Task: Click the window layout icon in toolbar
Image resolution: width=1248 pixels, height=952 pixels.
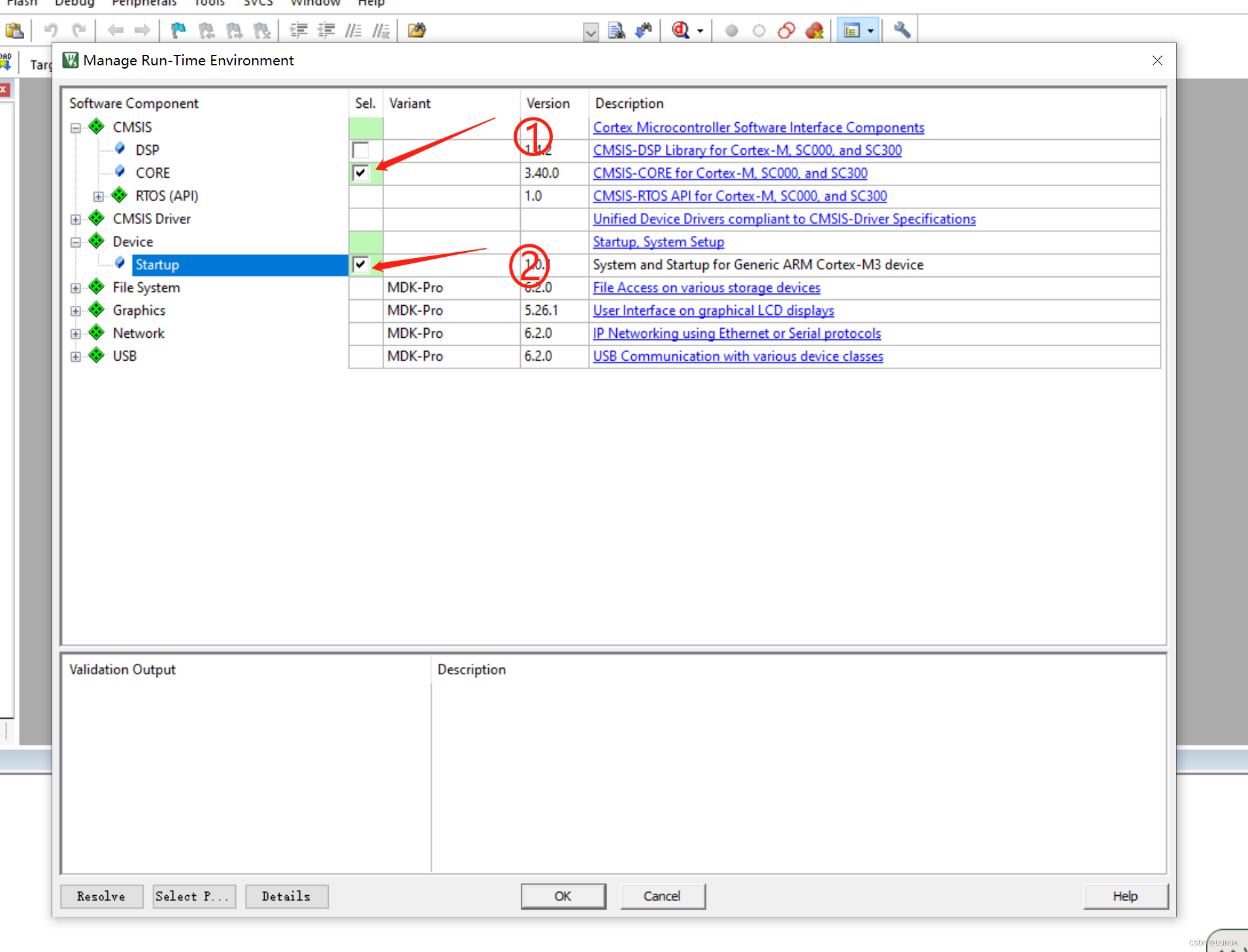Action: point(852,31)
